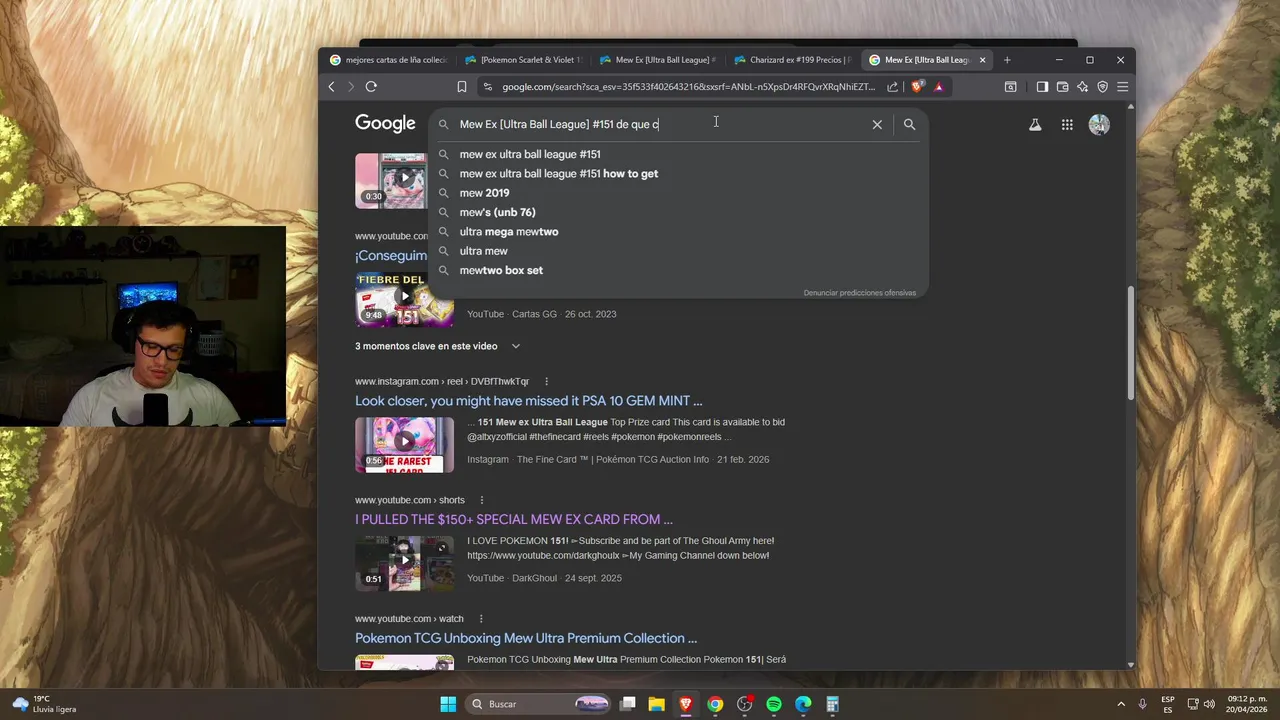Play DarkGhoul shorts video thumbnail 0:51
This screenshot has width=1280, height=720.
click(x=404, y=563)
